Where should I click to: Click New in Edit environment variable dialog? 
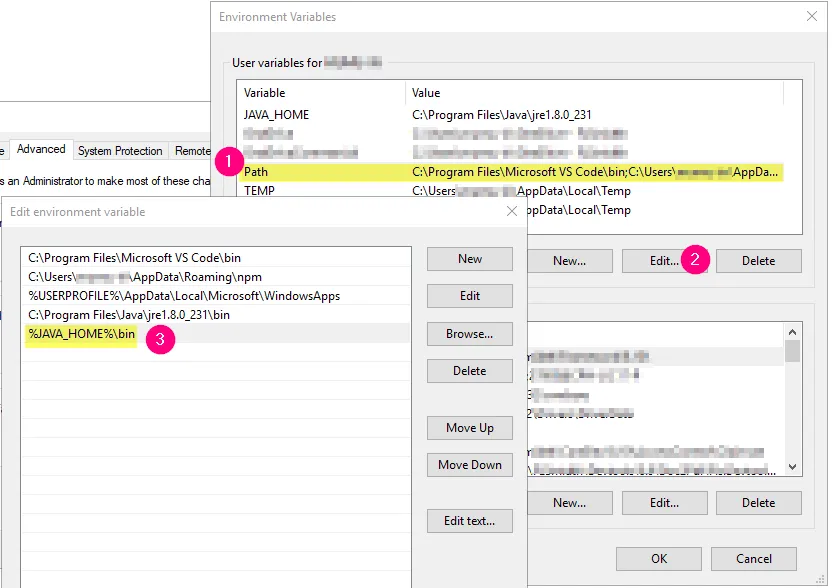coord(470,259)
